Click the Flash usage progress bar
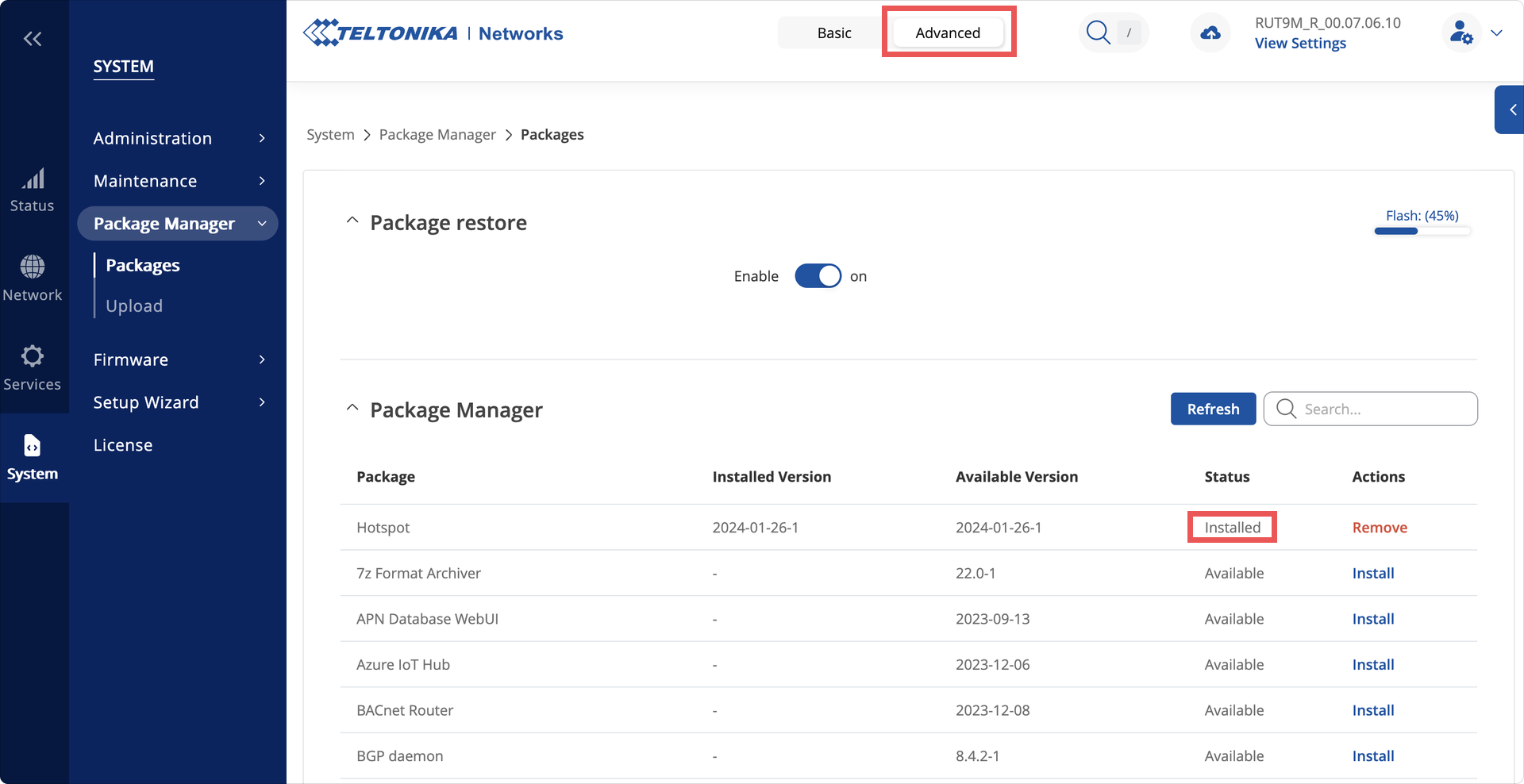1524x784 pixels. point(1422,231)
